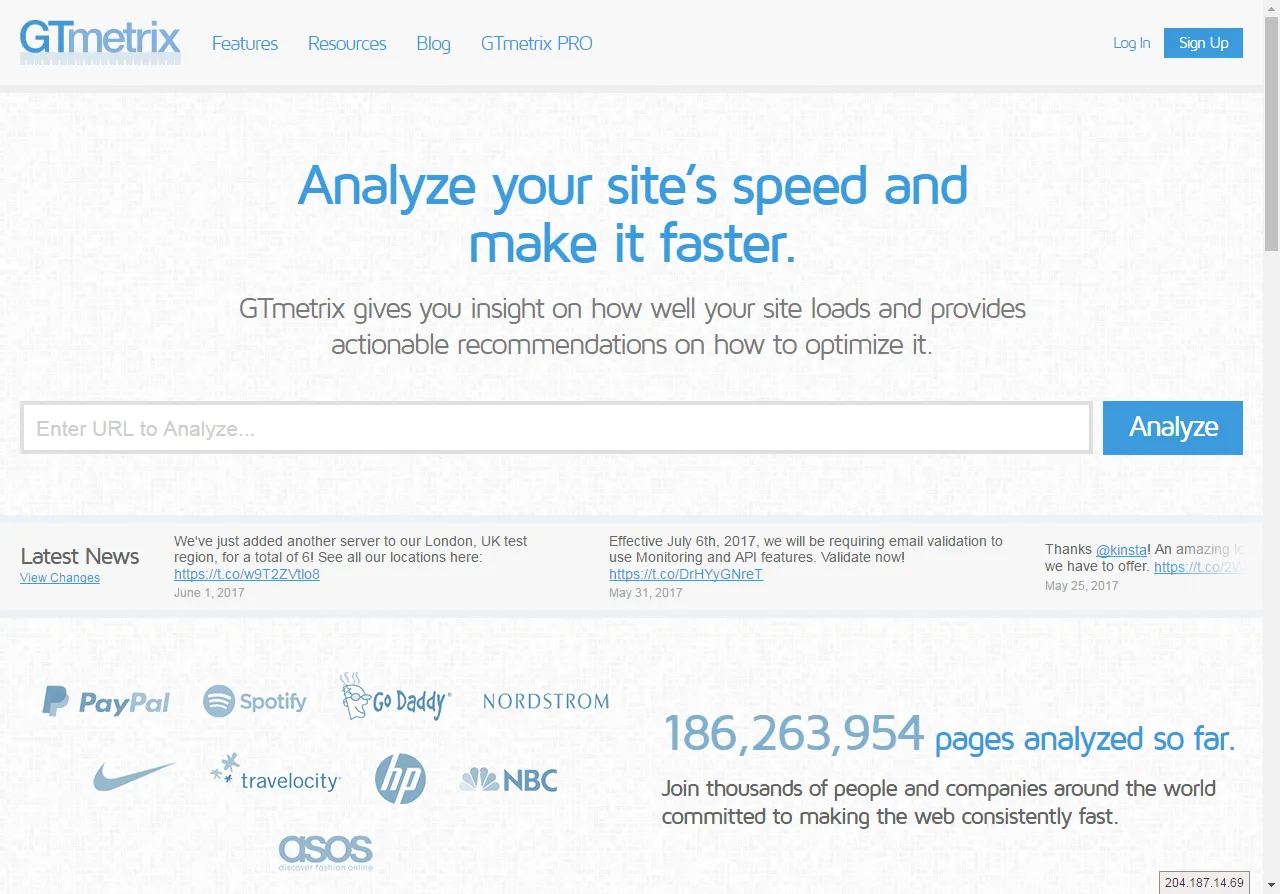The image size is (1280, 894).
Task: Follow the London server news link
Action: 247,574
